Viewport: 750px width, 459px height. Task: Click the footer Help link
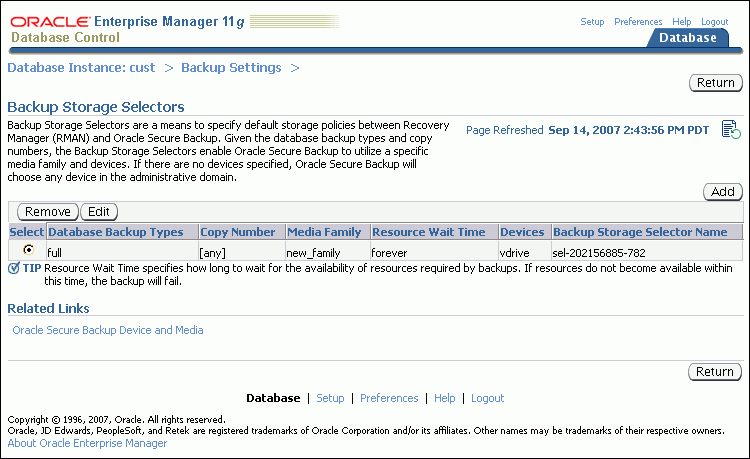(444, 398)
